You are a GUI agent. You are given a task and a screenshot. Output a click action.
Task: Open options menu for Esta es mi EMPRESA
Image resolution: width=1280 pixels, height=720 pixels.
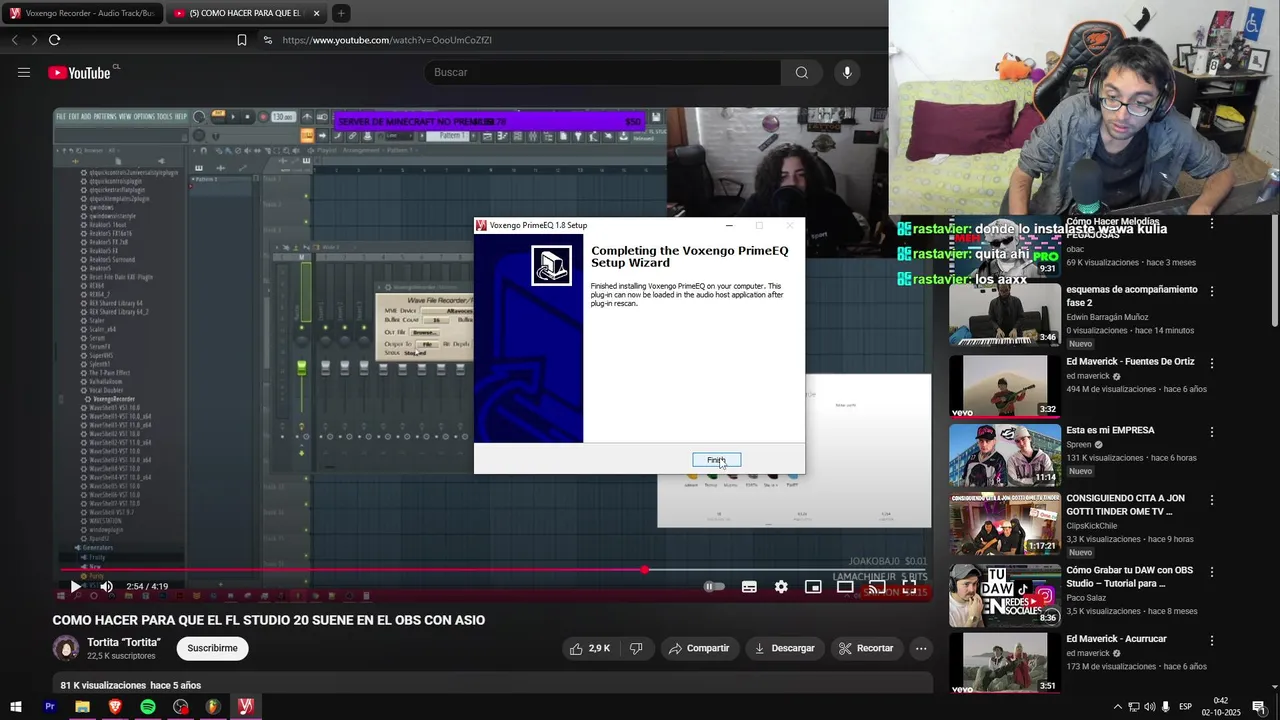pos(1212,432)
